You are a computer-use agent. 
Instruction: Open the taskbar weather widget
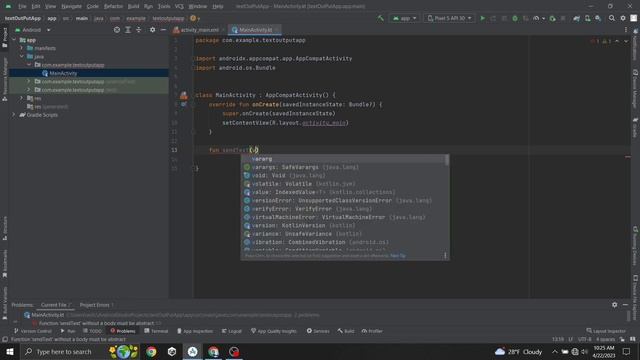coord(518,351)
